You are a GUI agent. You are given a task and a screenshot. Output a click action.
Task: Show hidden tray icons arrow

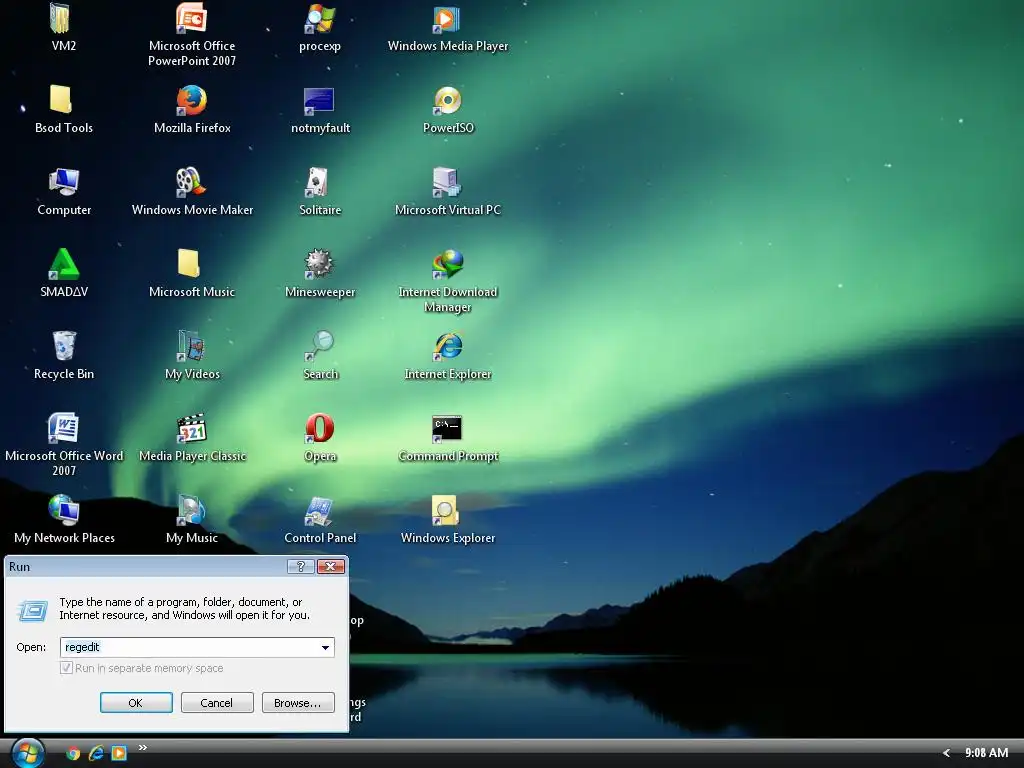point(946,753)
